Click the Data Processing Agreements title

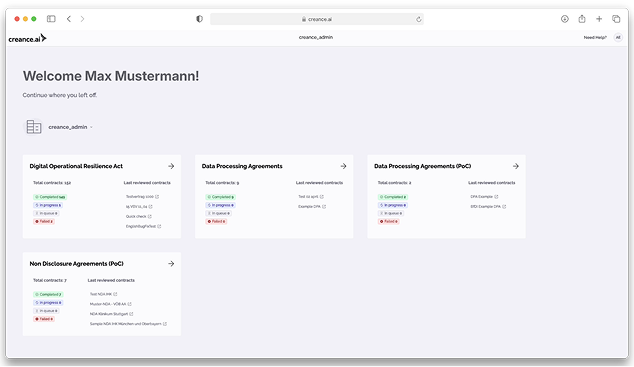pos(242,166)
